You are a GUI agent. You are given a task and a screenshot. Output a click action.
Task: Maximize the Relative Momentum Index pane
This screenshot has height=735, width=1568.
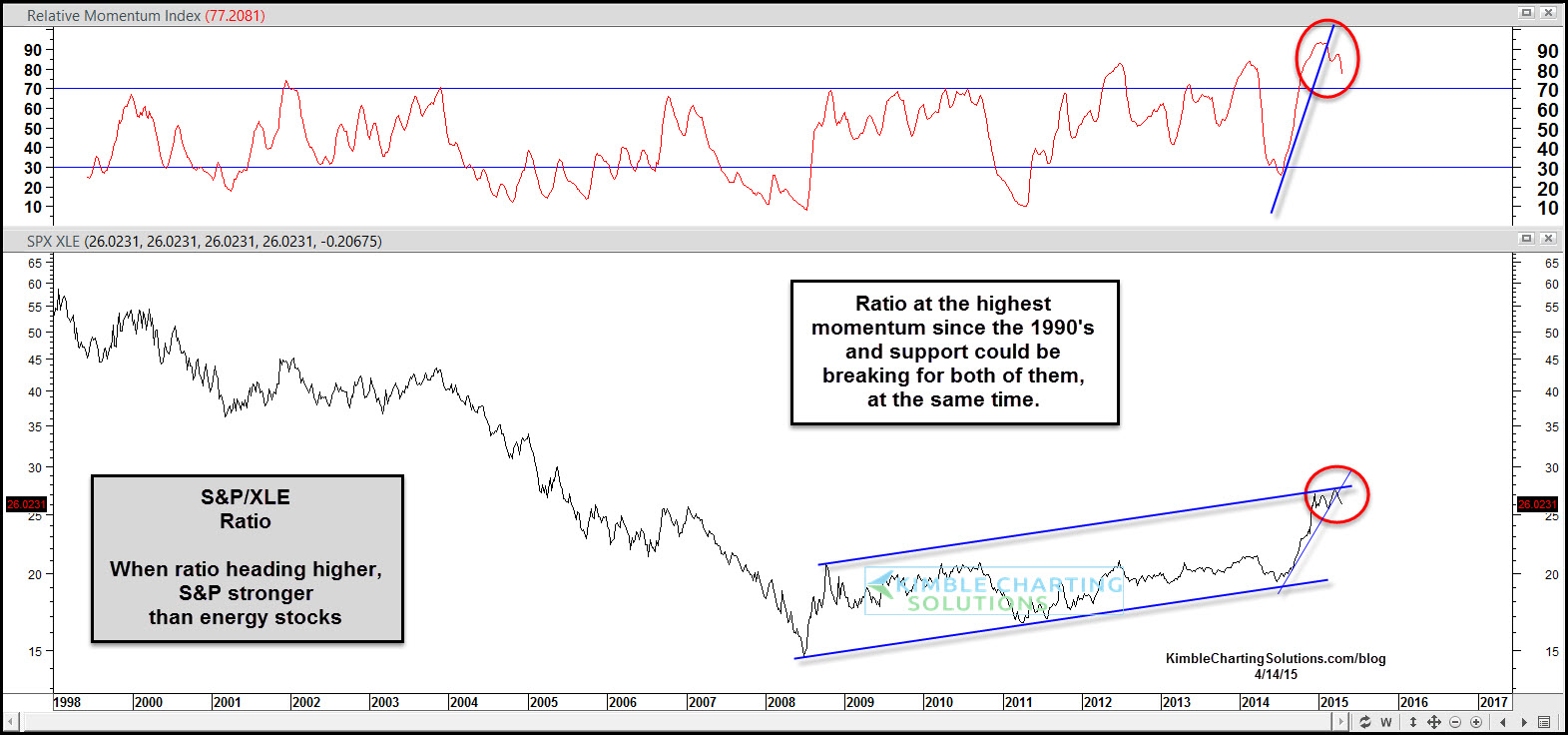click(1526, 12)
